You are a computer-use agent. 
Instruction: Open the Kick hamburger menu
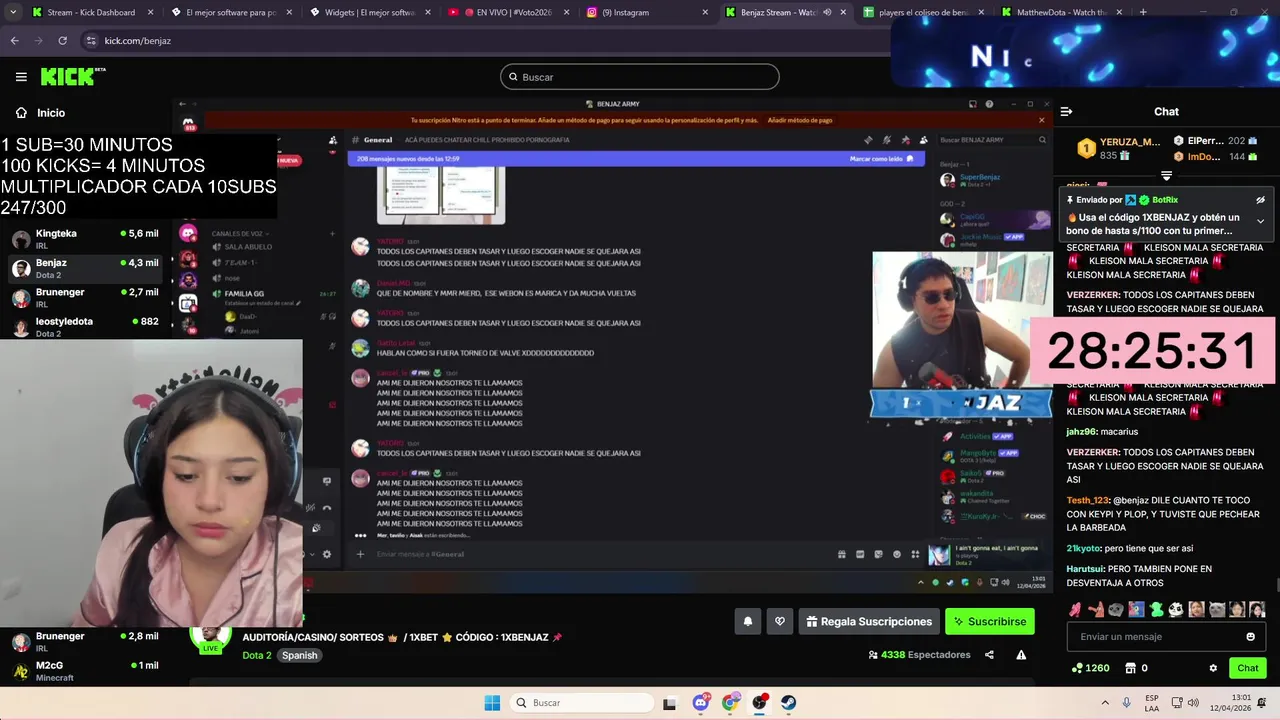[x=21, y=77]
